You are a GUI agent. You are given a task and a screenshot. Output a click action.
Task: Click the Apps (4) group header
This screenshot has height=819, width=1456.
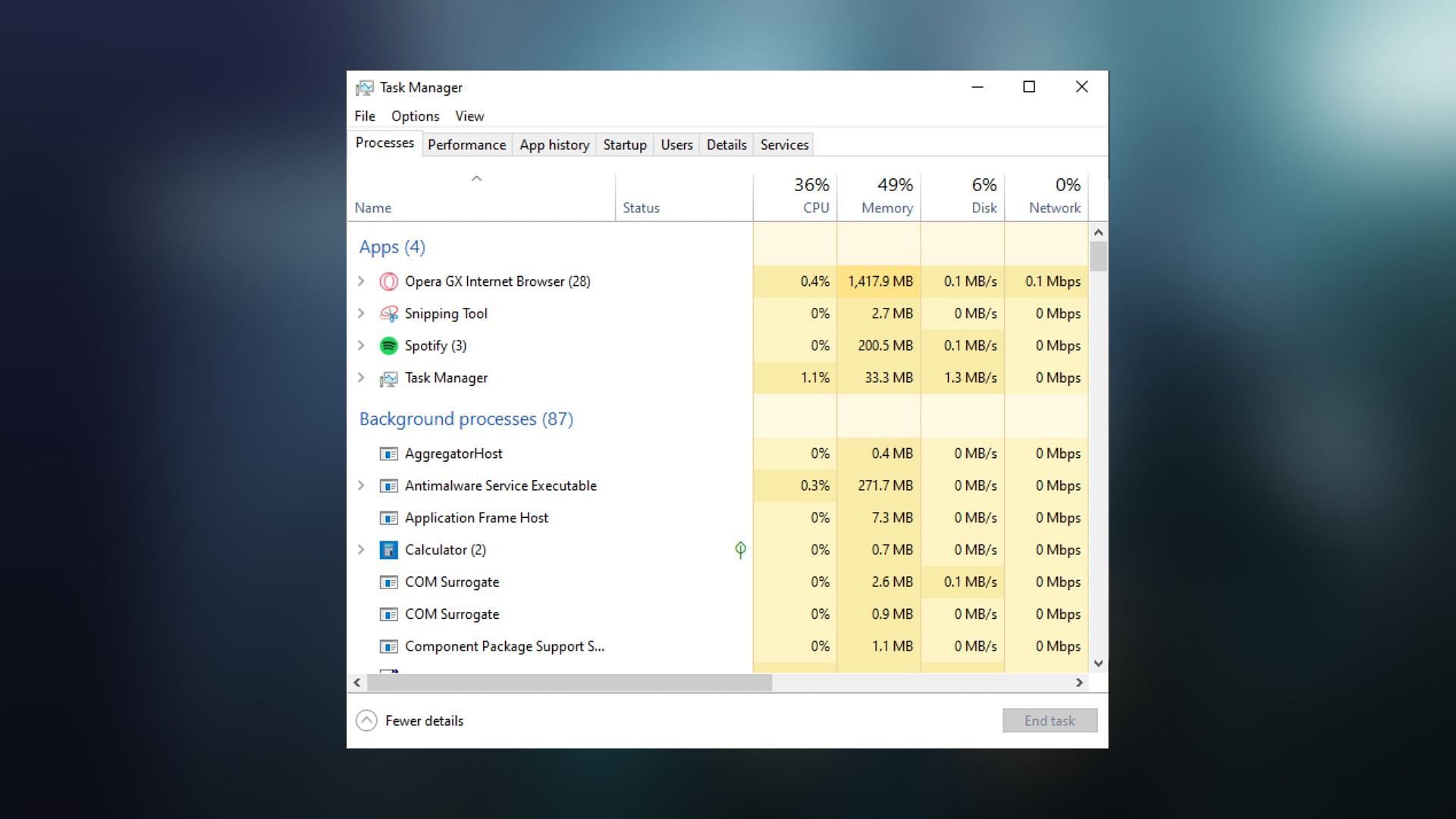click(x=392, y=247)
